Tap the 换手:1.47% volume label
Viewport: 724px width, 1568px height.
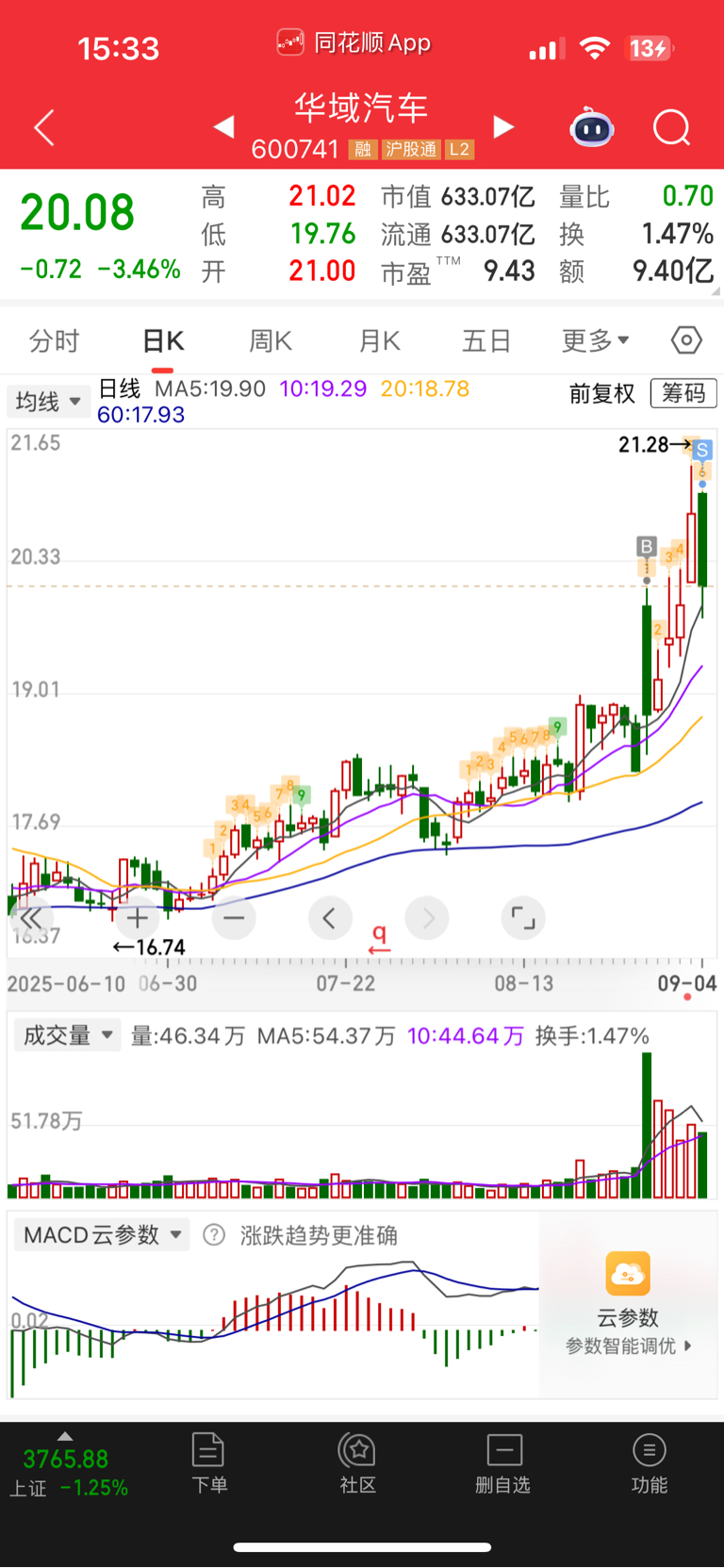point(592,1036)
